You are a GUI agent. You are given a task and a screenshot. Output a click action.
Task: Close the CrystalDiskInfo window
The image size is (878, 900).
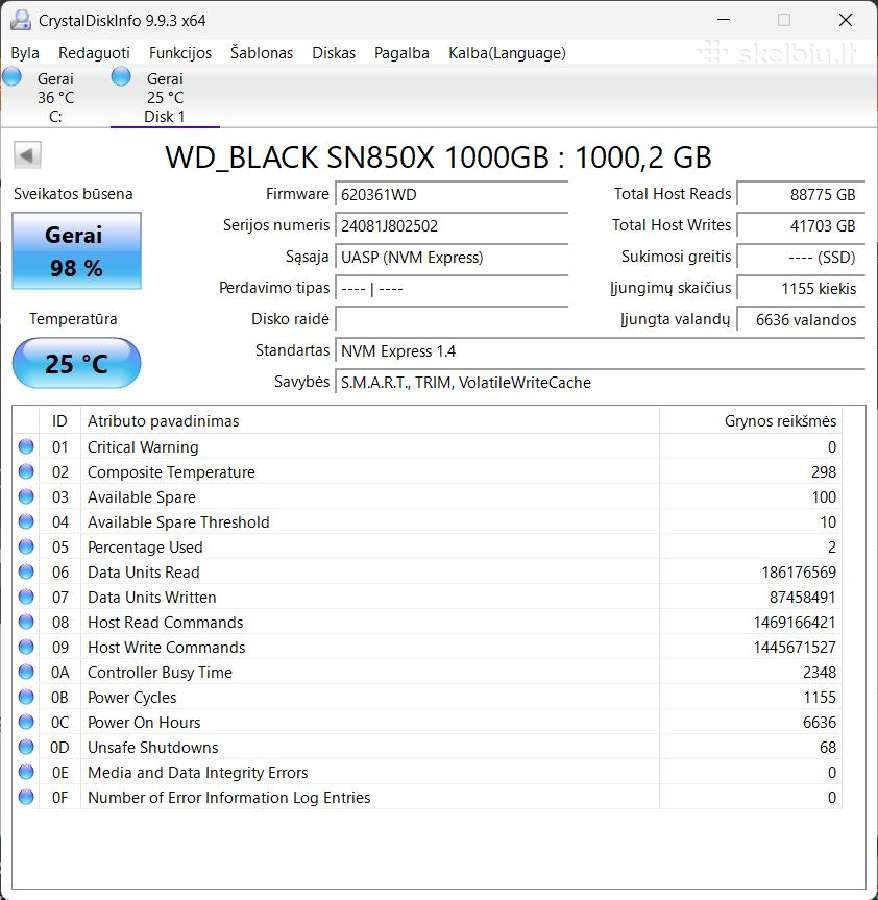(845, 20)
